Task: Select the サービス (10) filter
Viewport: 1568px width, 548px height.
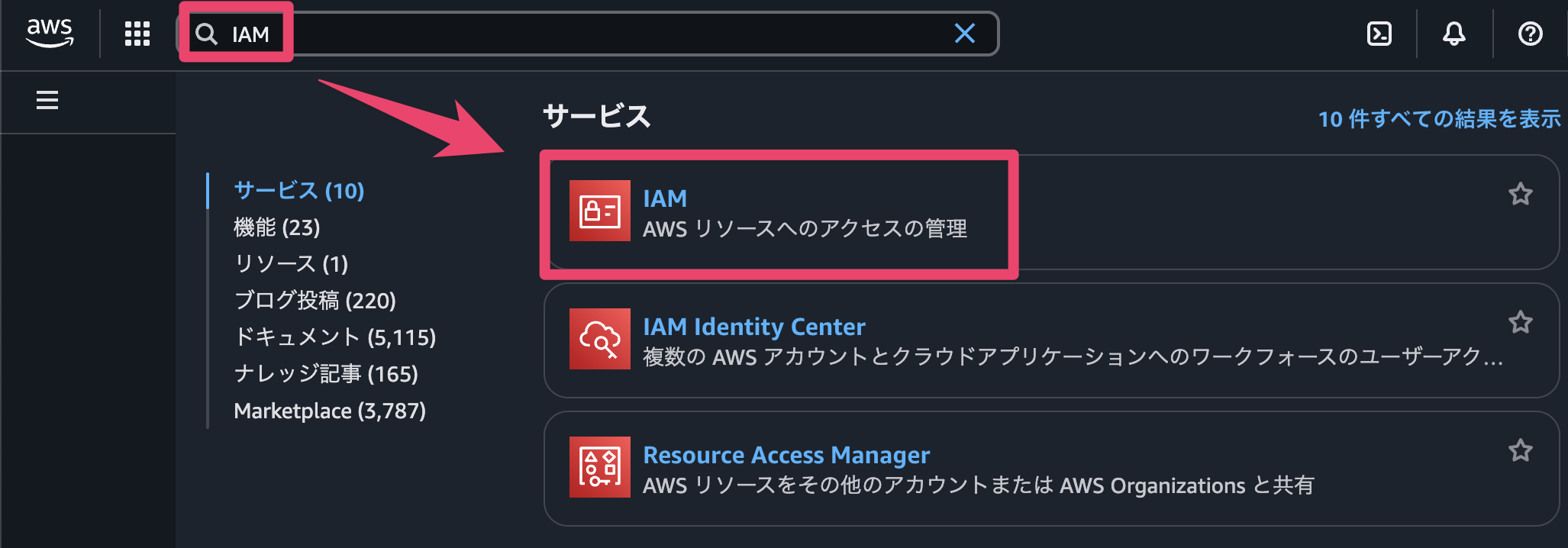Action: (x=299, y=190)
